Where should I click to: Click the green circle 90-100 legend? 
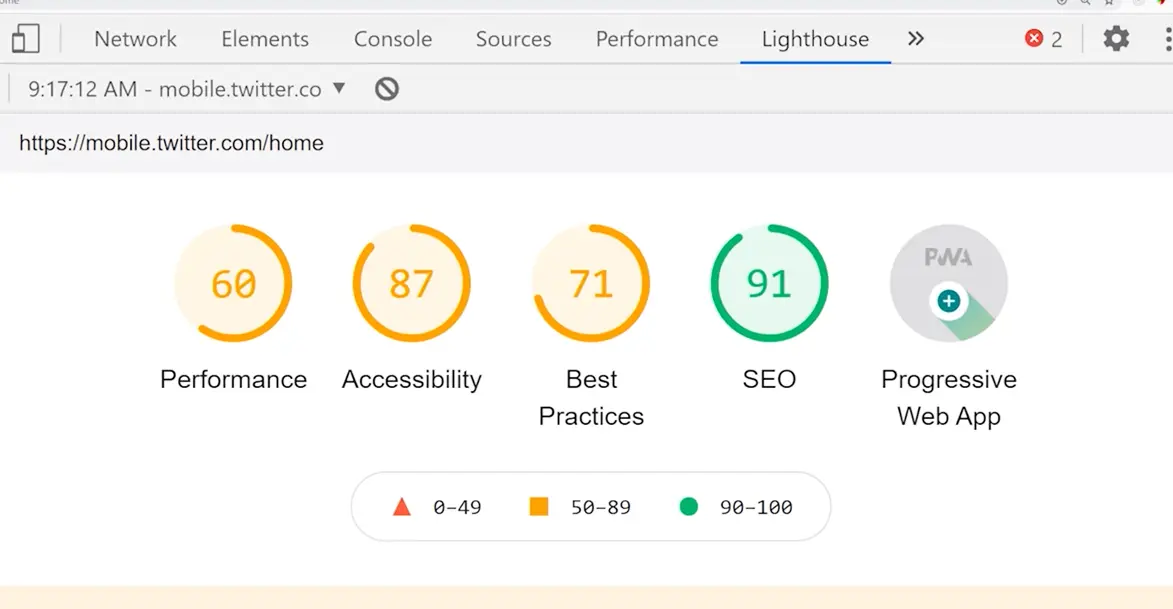coord(688,507)
